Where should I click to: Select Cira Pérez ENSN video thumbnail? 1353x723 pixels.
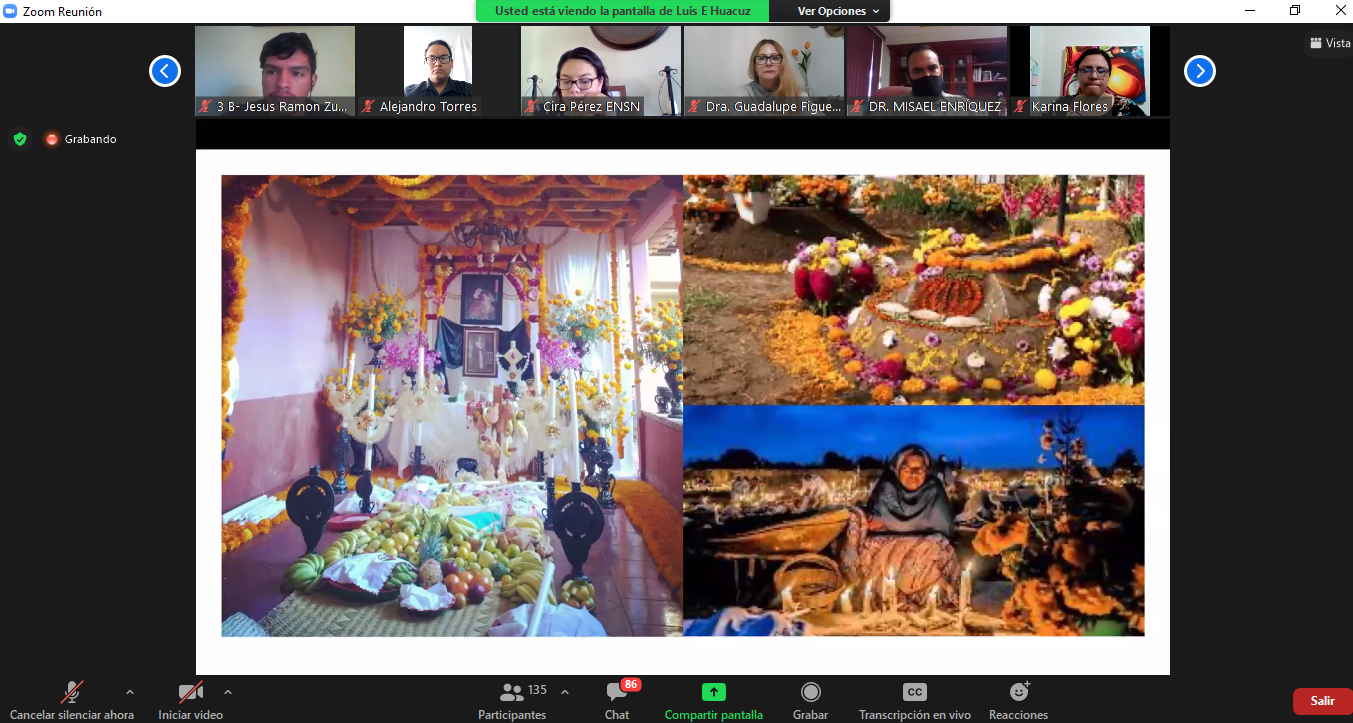[601, 71]
